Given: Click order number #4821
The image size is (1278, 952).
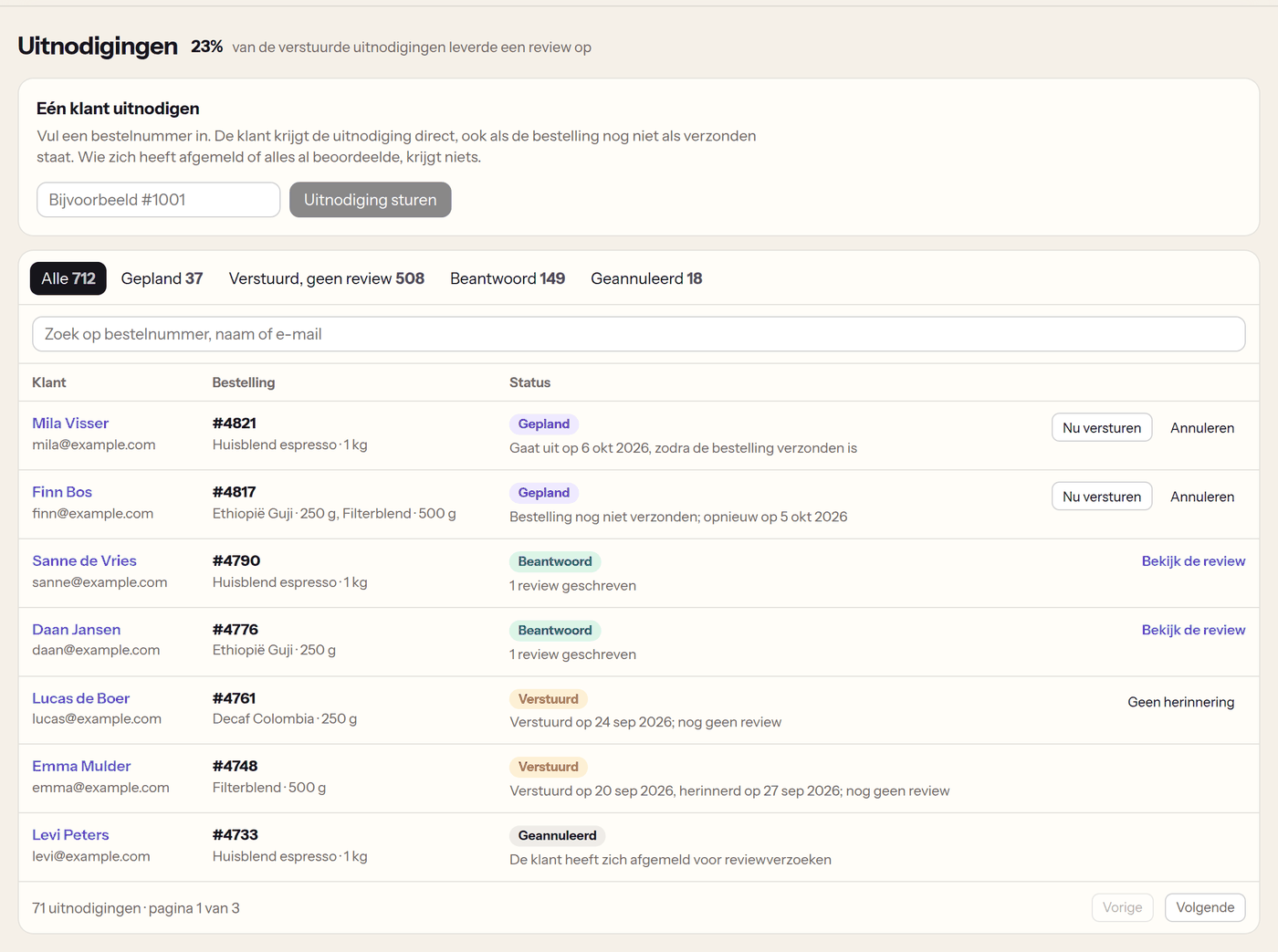Looking at the screenshot, I should pyautogui.click(x=235, y=424).
